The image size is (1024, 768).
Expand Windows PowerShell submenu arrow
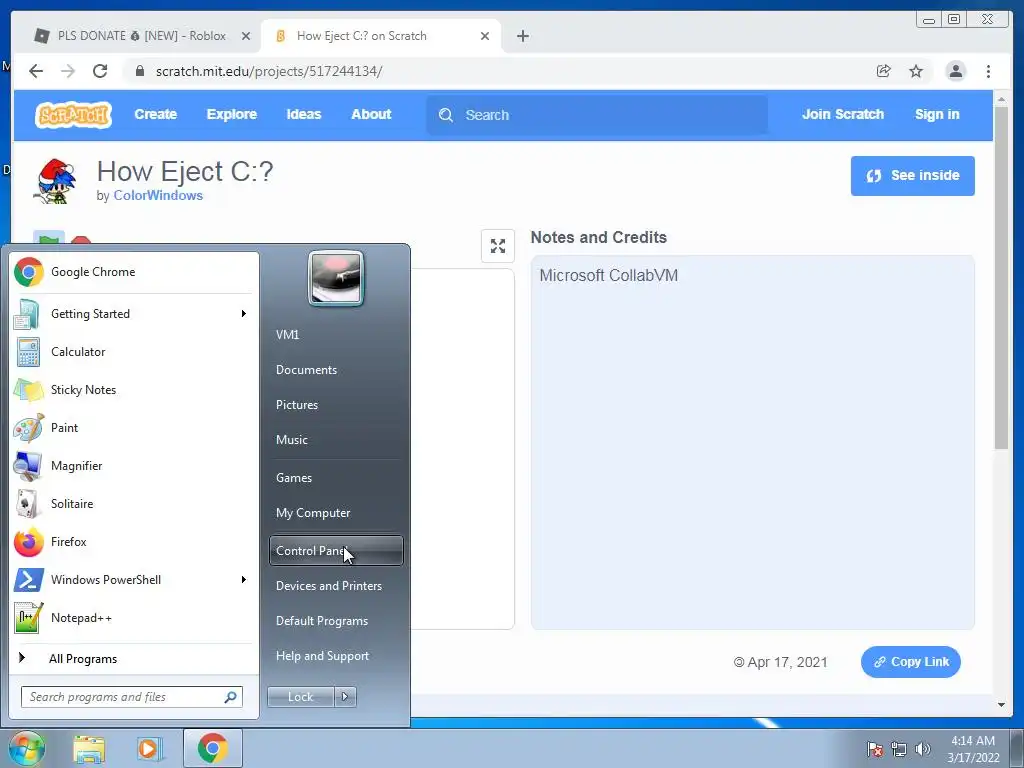[244, 580]
